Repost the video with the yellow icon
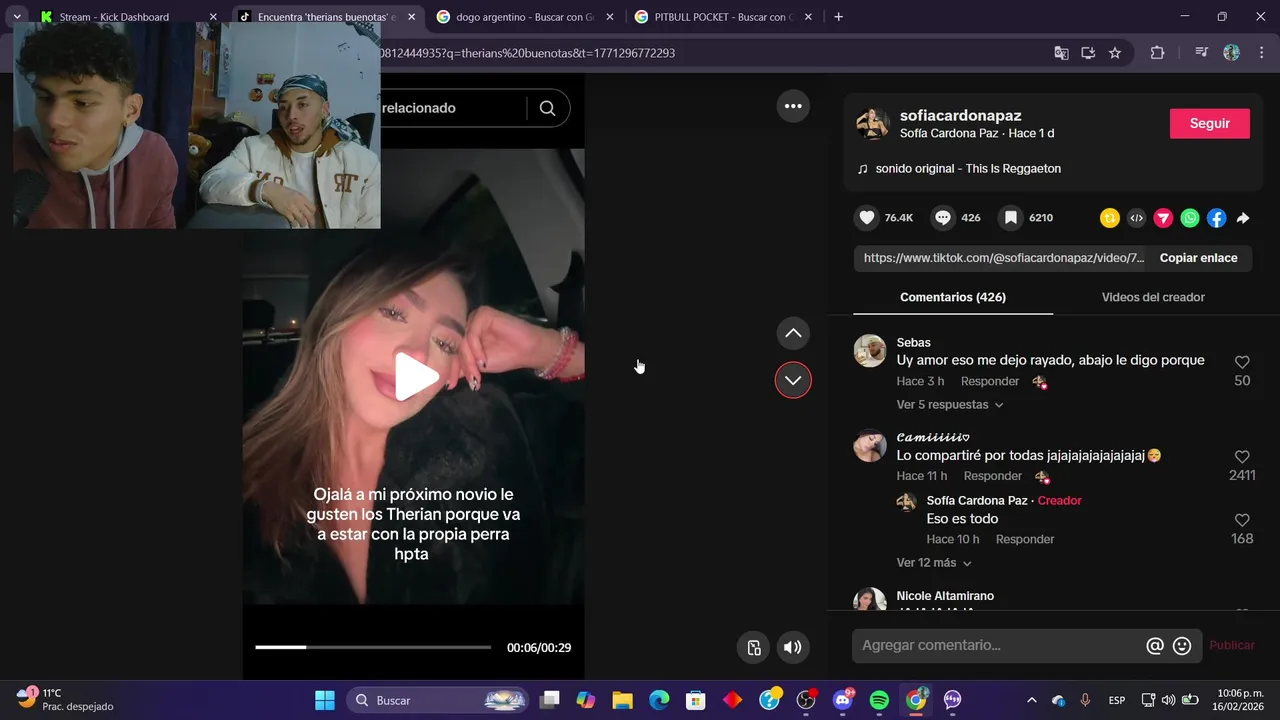The image size is (1280, 720). point(1110,218)
